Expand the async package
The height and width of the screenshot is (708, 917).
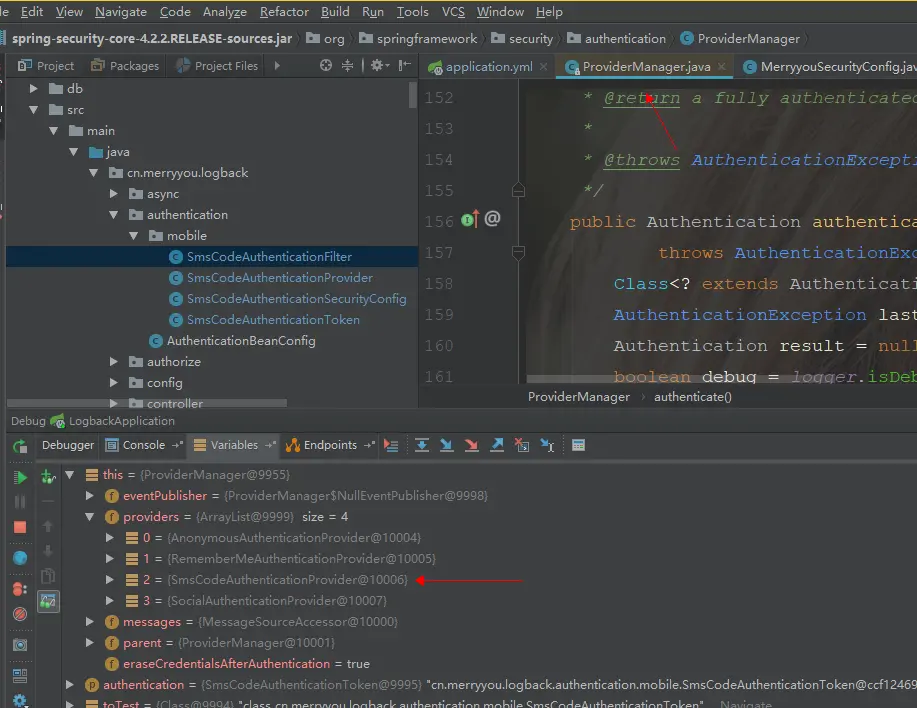pyautogui.click(x=113, y=194)
